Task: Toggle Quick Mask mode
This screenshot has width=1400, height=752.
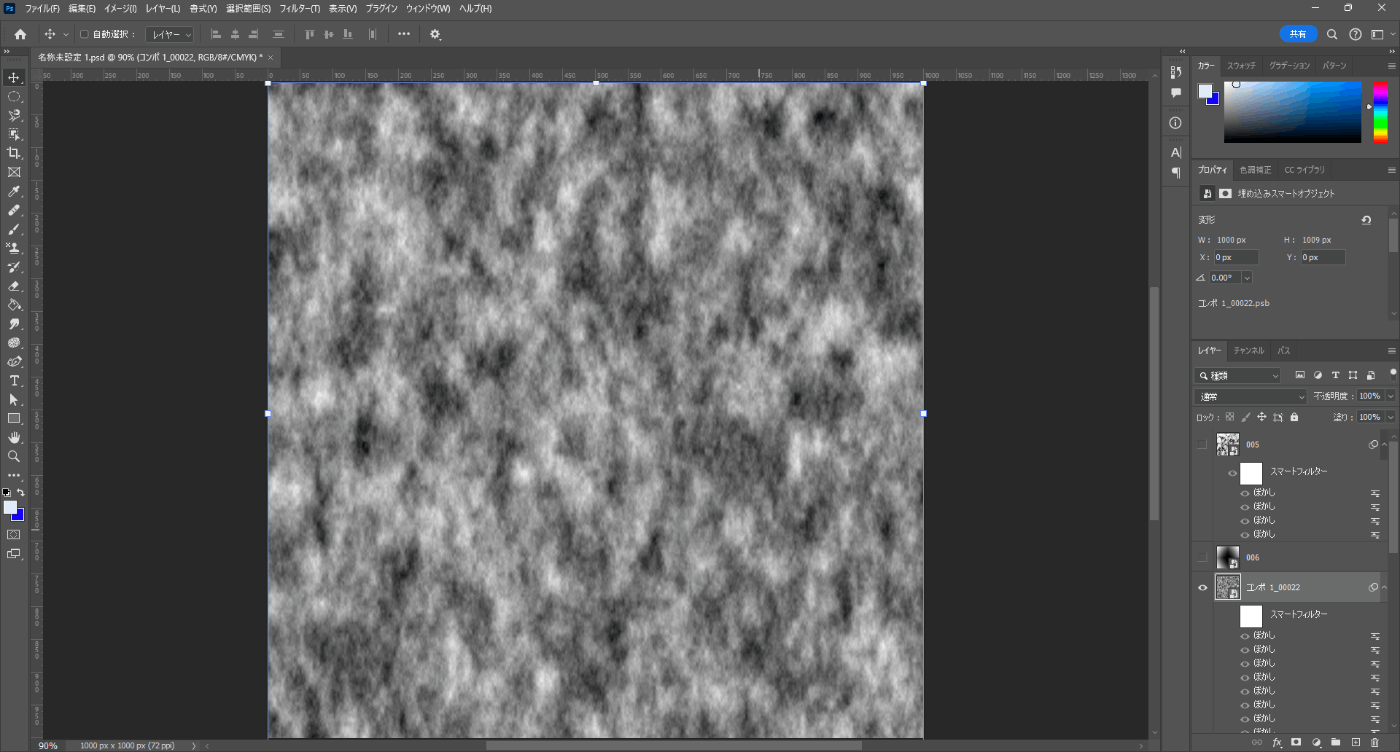Action: click(14, 535)
